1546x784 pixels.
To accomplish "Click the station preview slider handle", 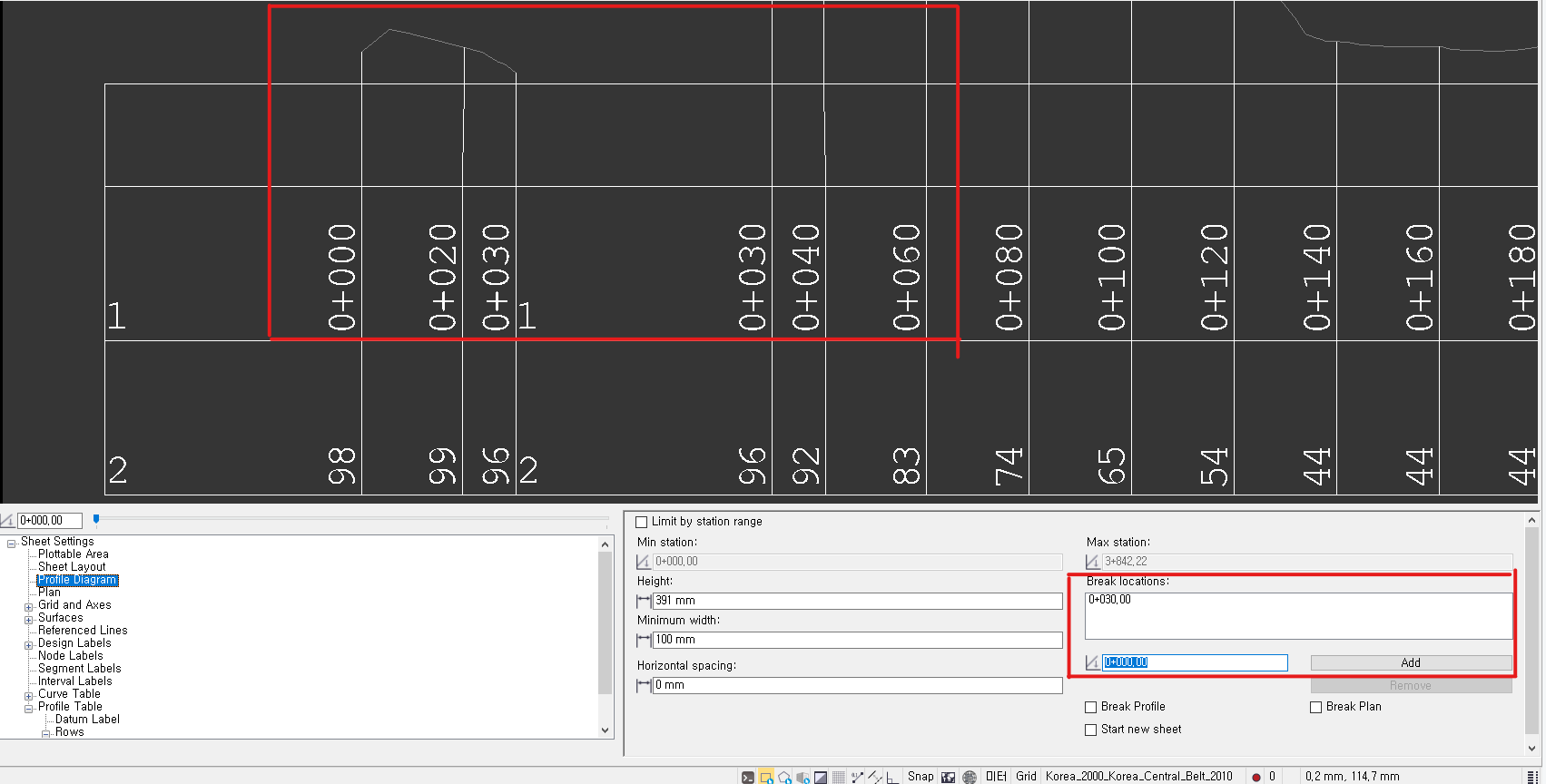I will (96, 519).
